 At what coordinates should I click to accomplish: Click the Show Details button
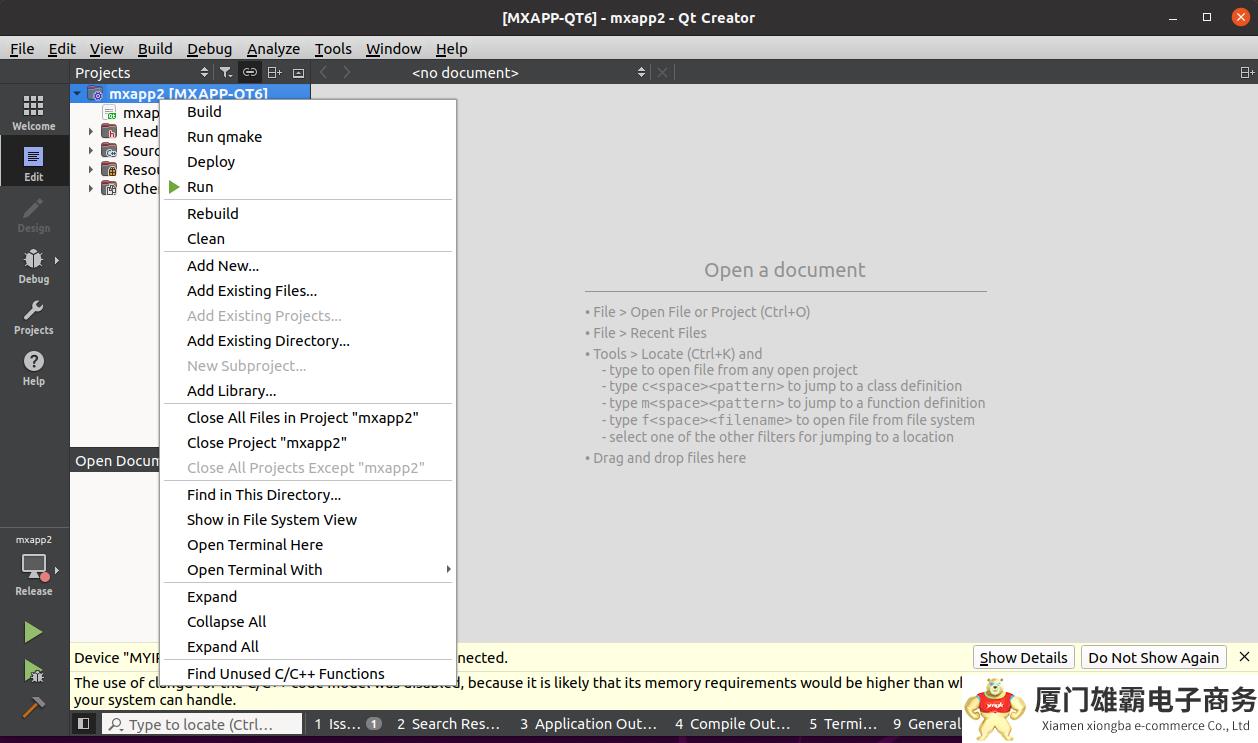(x=1023, y=657)
